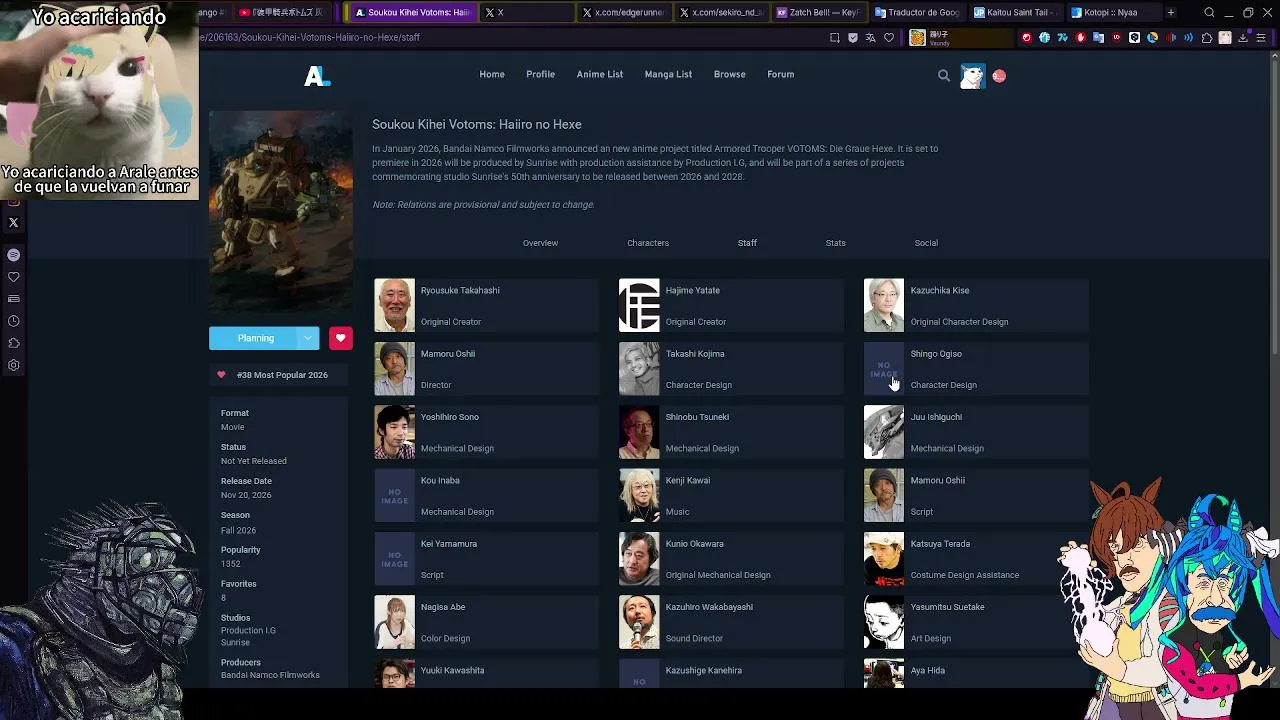1280x720 pixels.
Task: Open a new browser tab
Action: tap(1171, 13)
